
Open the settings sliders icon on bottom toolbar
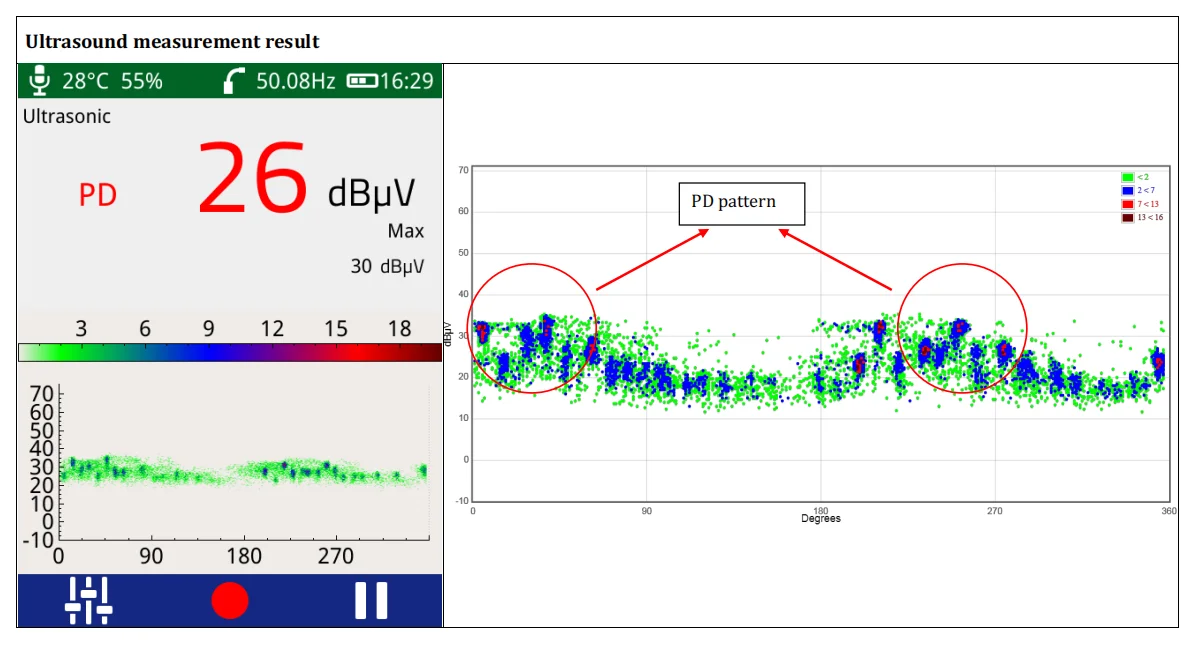88,598
